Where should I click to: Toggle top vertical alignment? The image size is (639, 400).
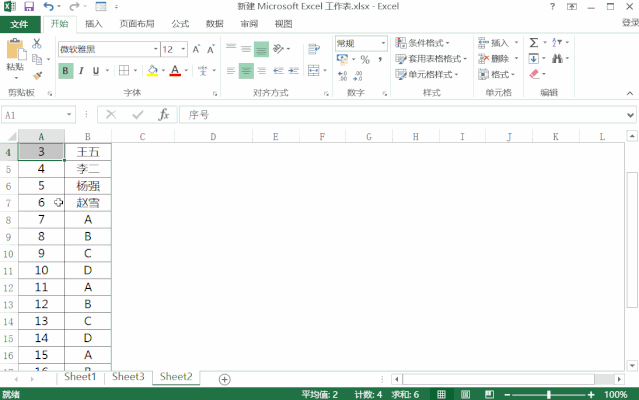point(231,49)
